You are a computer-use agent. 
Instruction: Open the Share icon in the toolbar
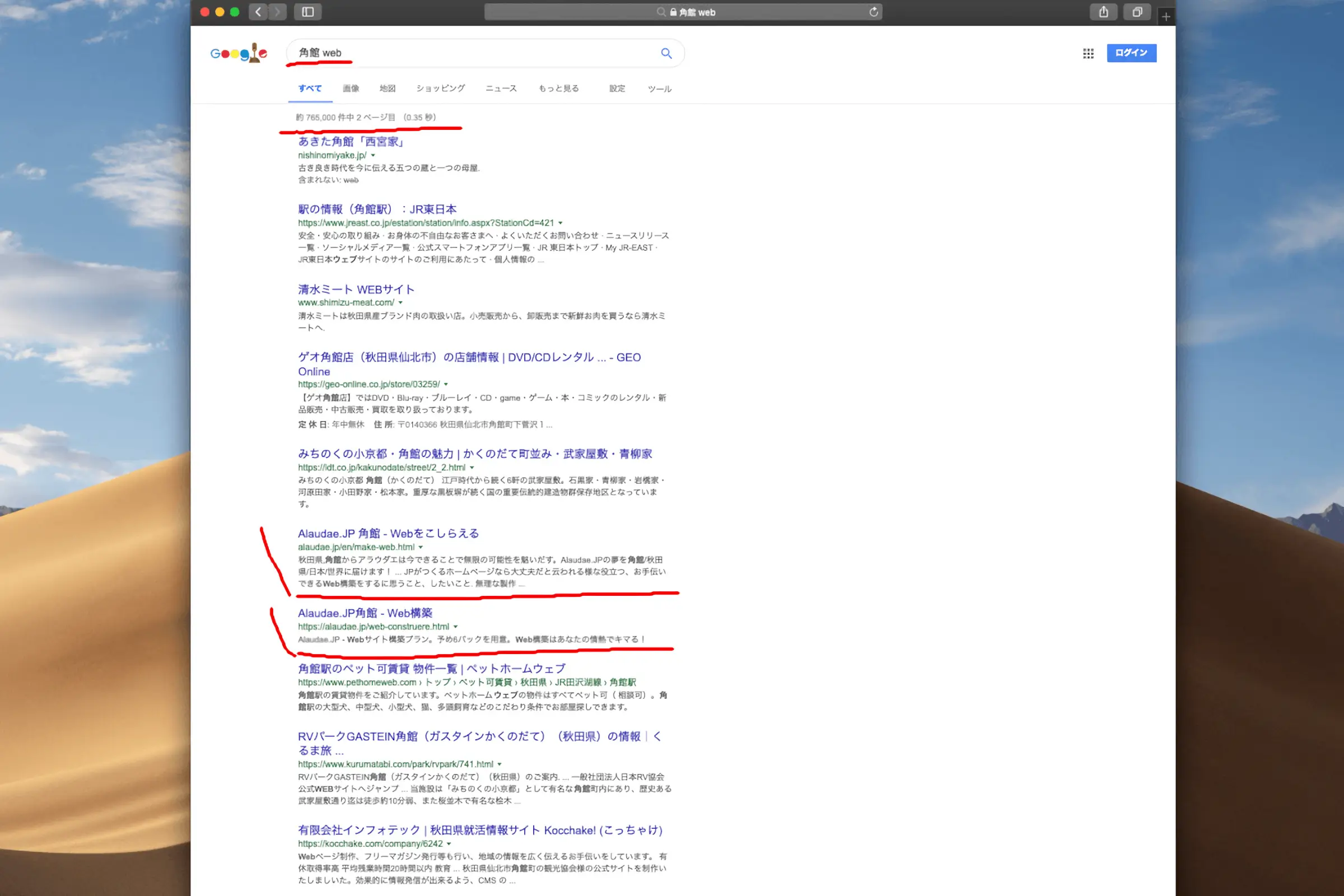pos(1103,12)
